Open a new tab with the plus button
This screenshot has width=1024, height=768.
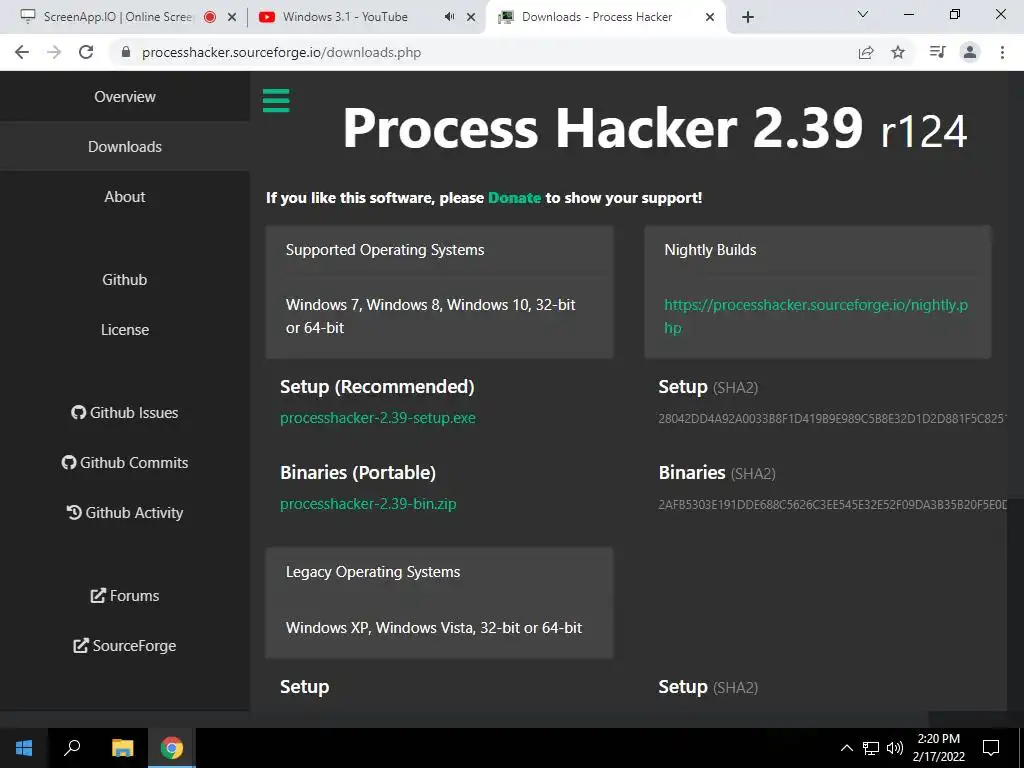coord(748,17)
